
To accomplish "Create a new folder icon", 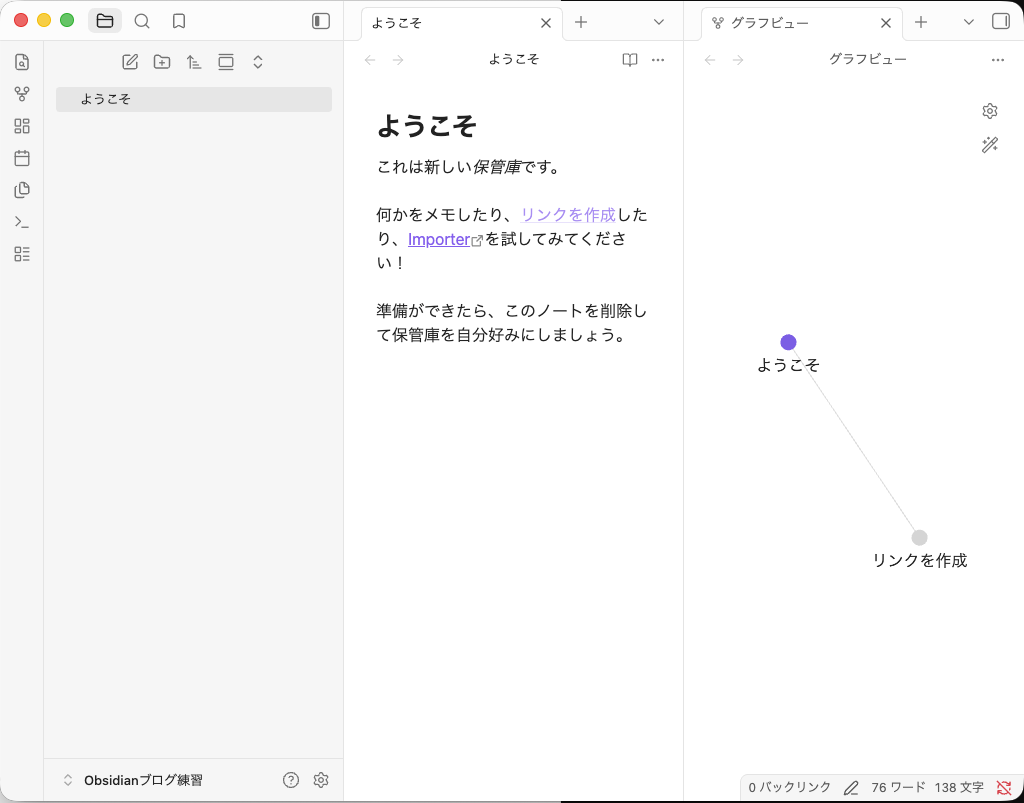I will pos(162,62).
